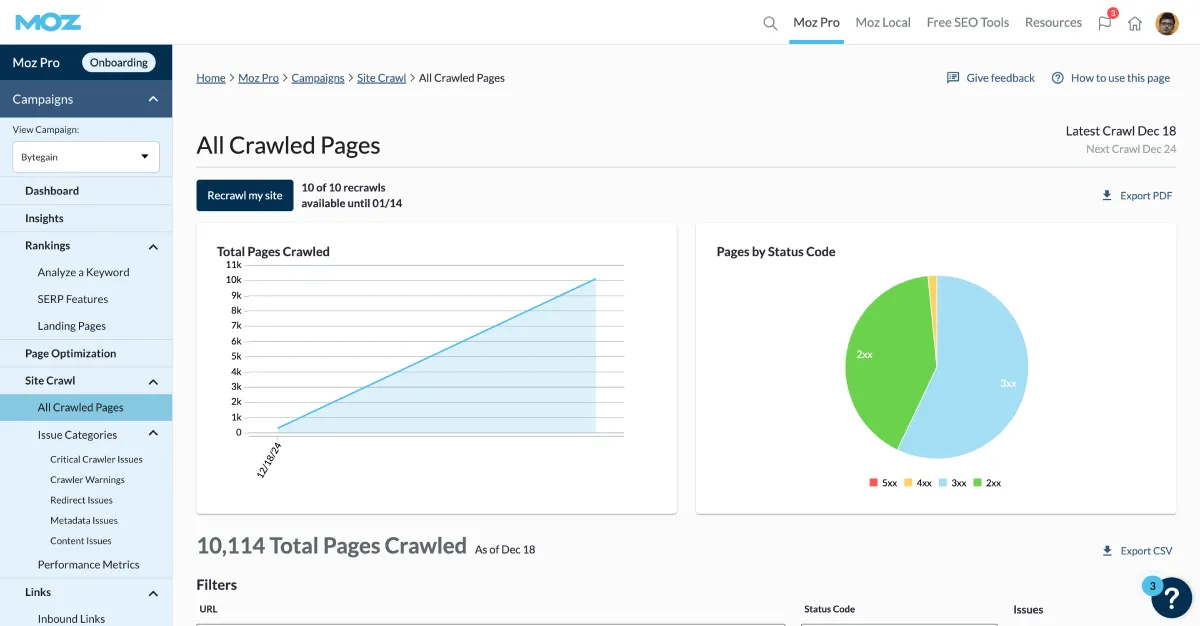Click the Export CSV download icon

click(1107, 550)
